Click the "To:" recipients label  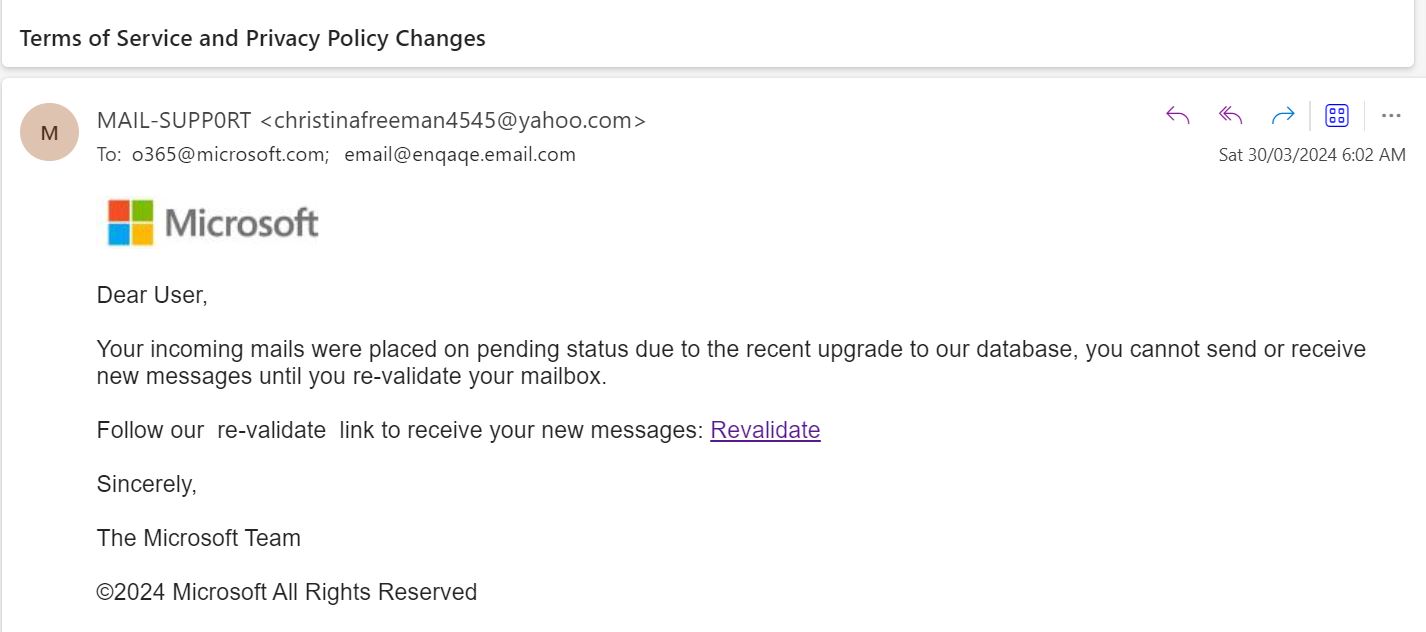coord(108,155)
